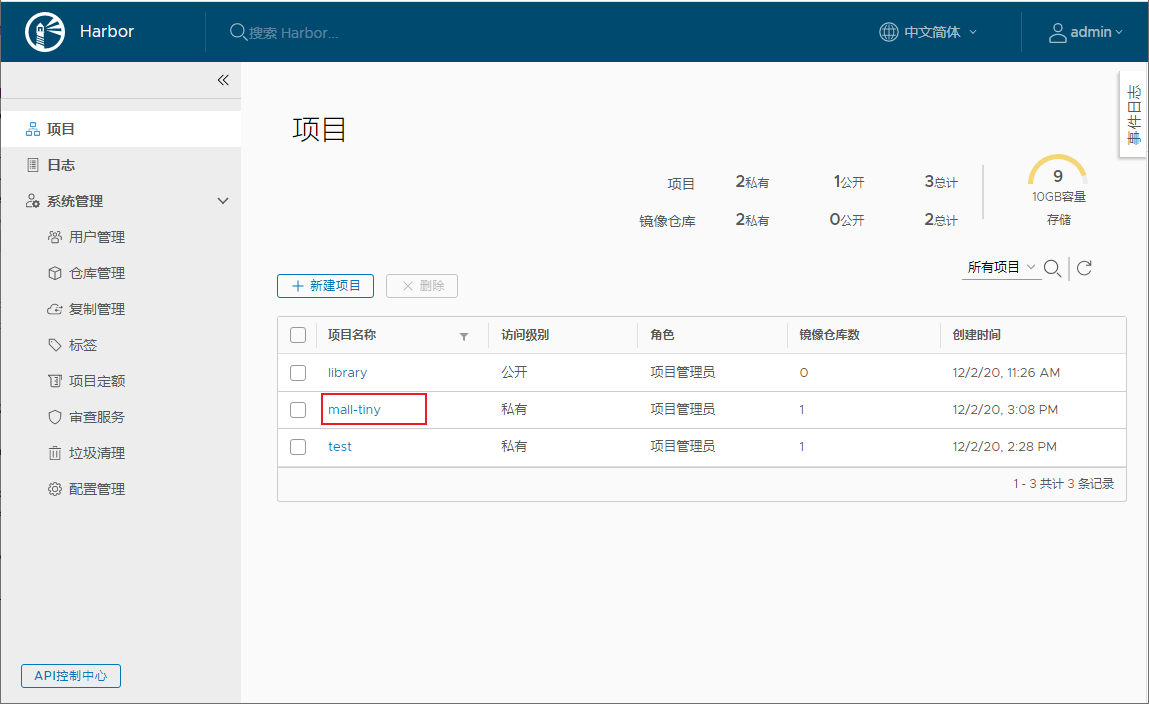Click the storage capacity gauge
The width and height of the screenshot is (1149, 704).
point(1057,171)
